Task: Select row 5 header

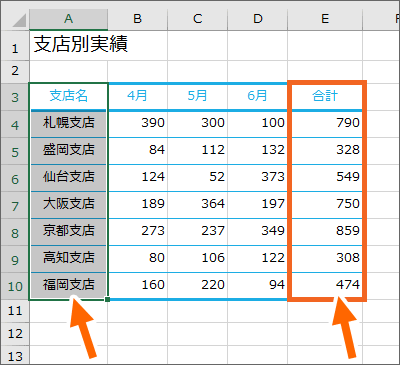Action: pos(15,152)
